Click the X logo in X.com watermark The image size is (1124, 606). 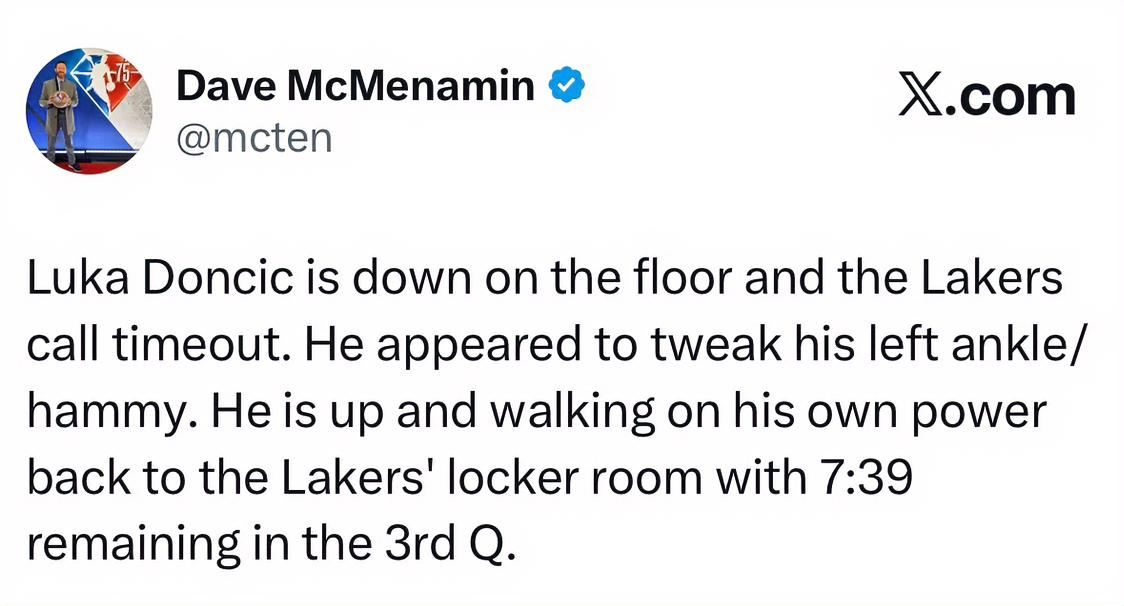click(x=921, y=97)
